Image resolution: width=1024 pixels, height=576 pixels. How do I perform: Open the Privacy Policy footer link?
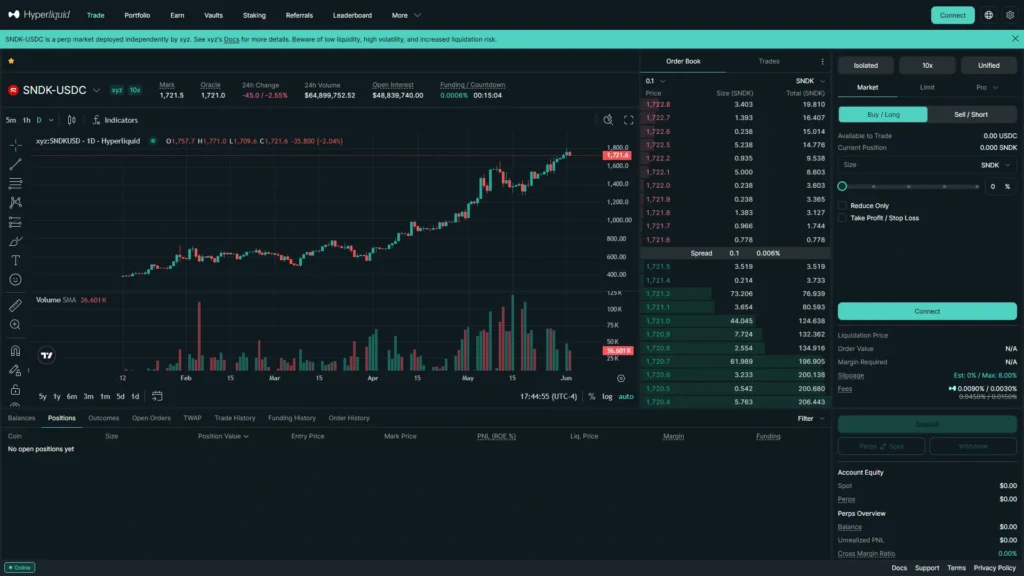tap(994, 568)
